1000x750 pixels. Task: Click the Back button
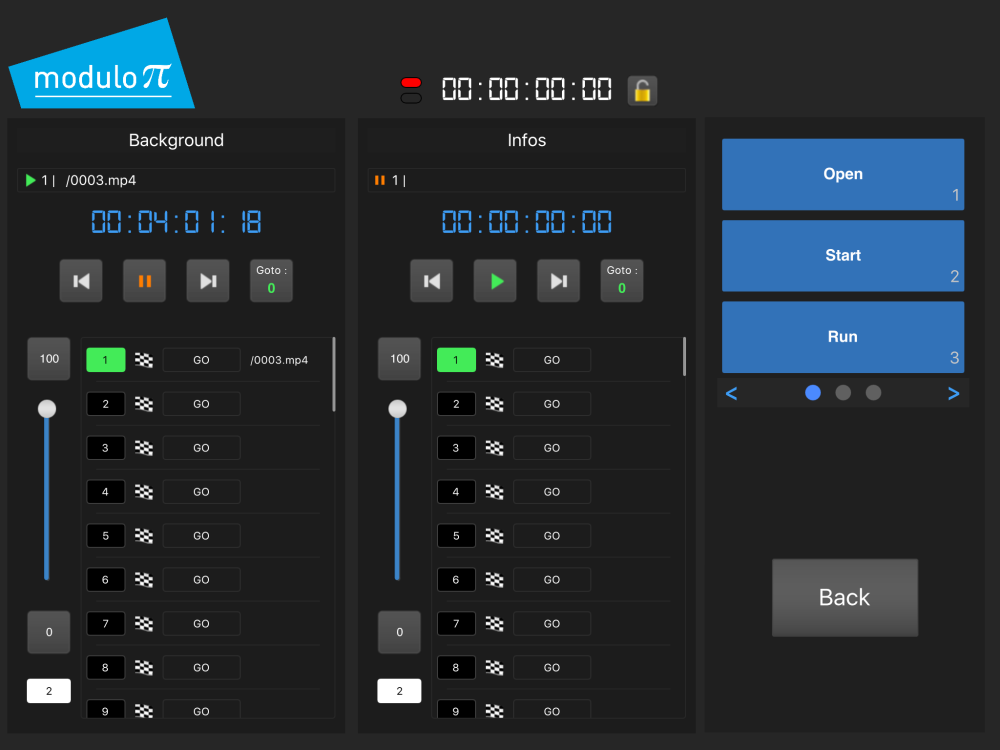pyautogui.click(x=845, y=598)
